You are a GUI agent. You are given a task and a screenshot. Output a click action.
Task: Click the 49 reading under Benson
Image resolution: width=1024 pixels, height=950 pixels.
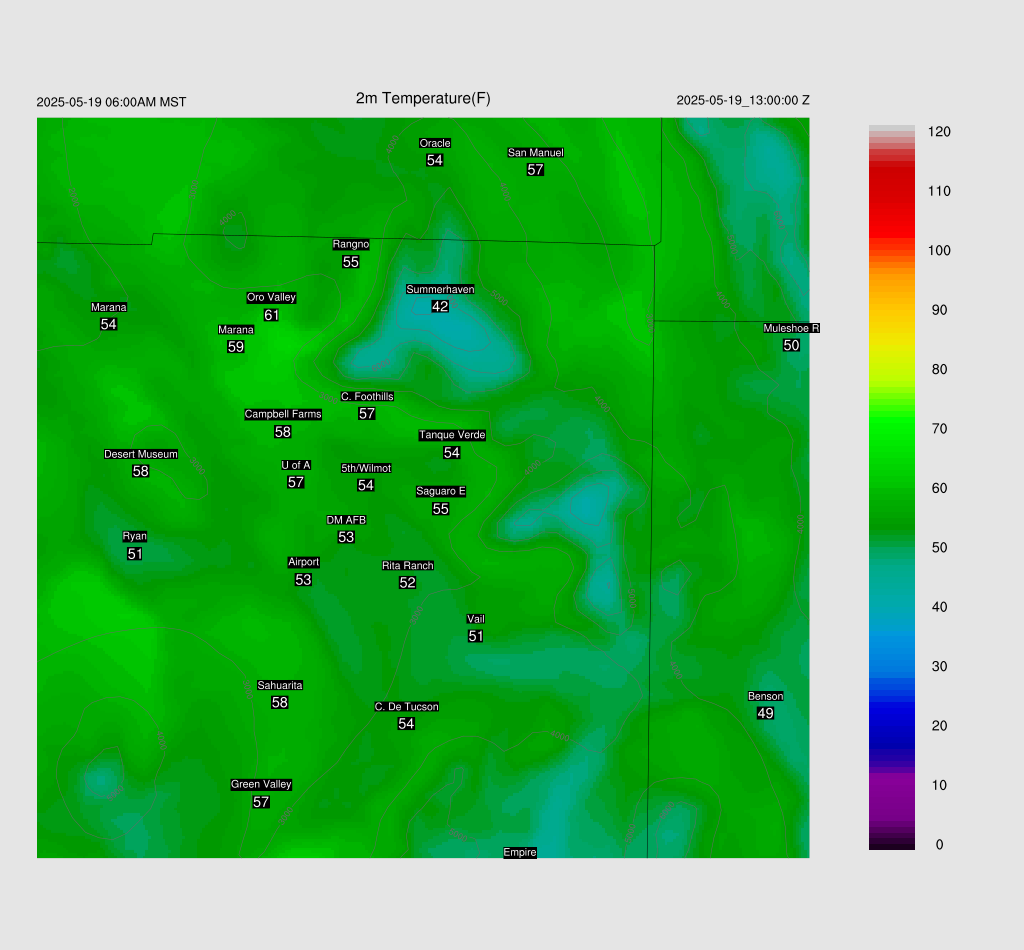[765, 714]
